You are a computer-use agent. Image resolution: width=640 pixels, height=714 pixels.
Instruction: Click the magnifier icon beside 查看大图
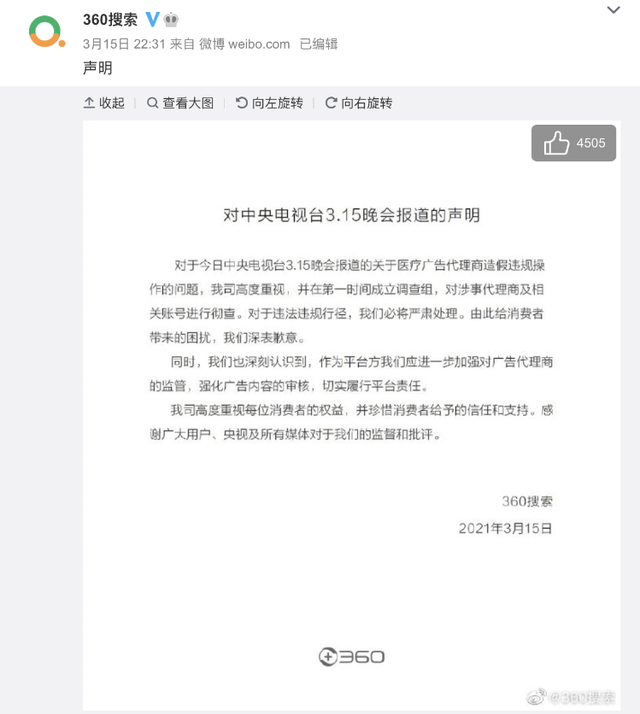153,103
